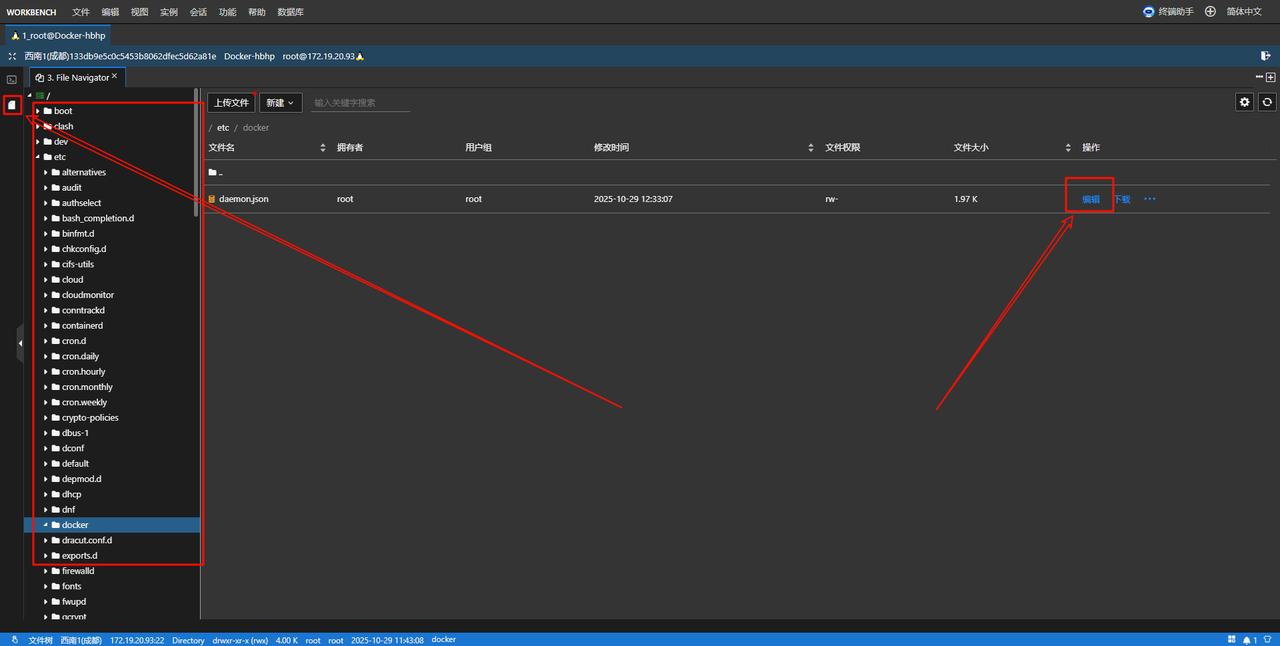Open the 终端助手 terminal assistant
Screen dimensions: 1280x646
click(1168, 12)
